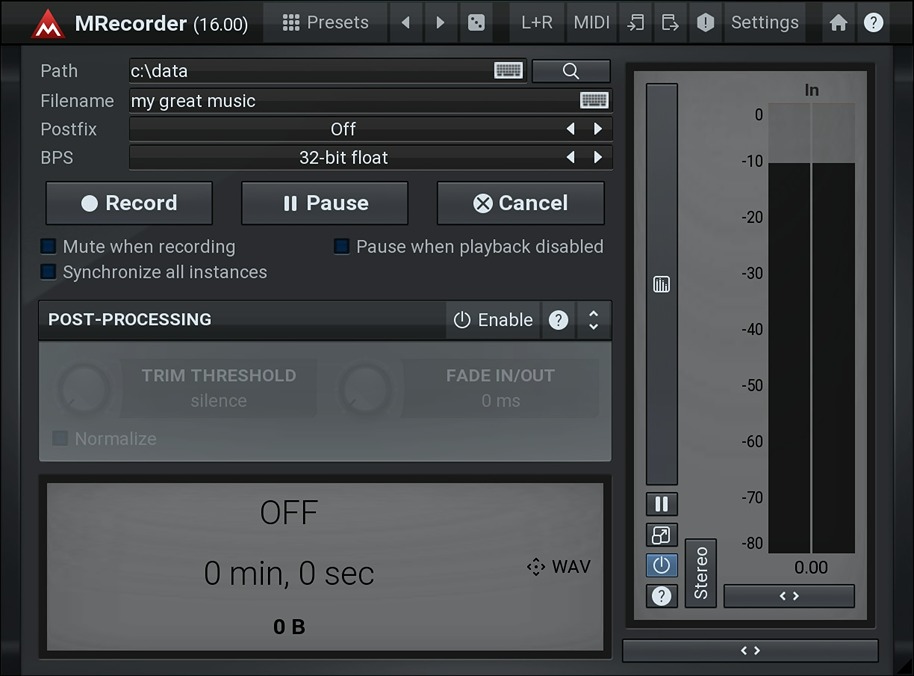Screen dimensions: 914x676
Task: Open product homepage via home icon
Action: (x=838, y=21)
